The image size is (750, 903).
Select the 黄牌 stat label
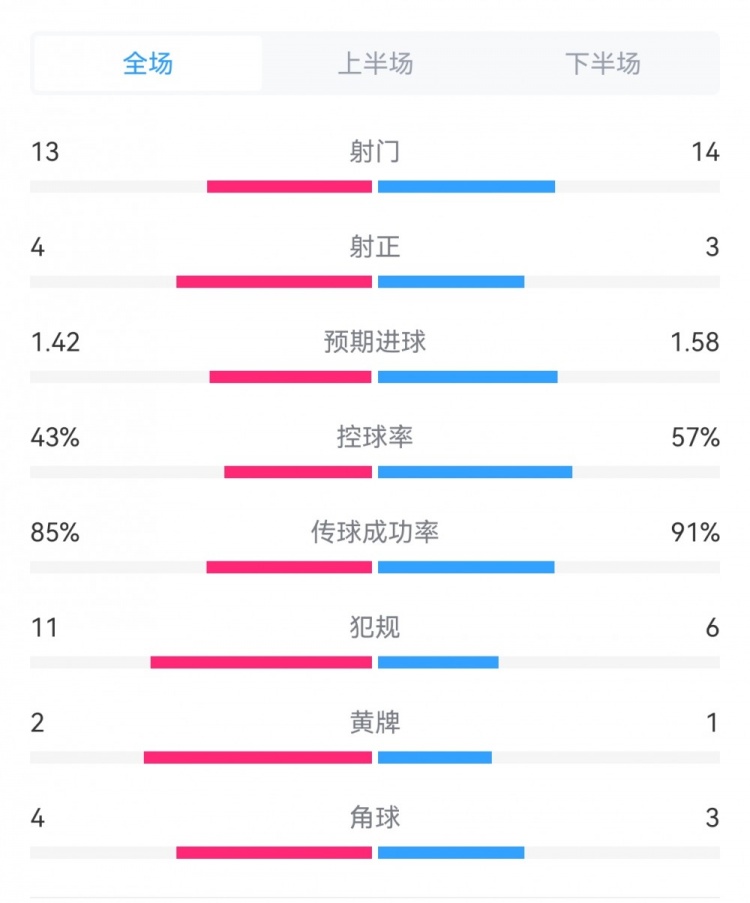(375, 722)
